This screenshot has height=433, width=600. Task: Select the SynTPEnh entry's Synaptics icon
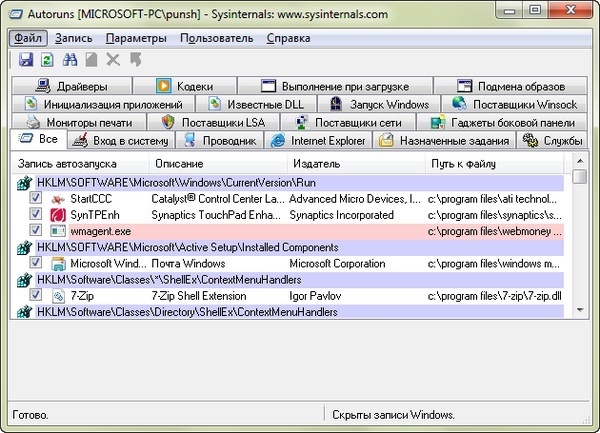coord(57,215)
